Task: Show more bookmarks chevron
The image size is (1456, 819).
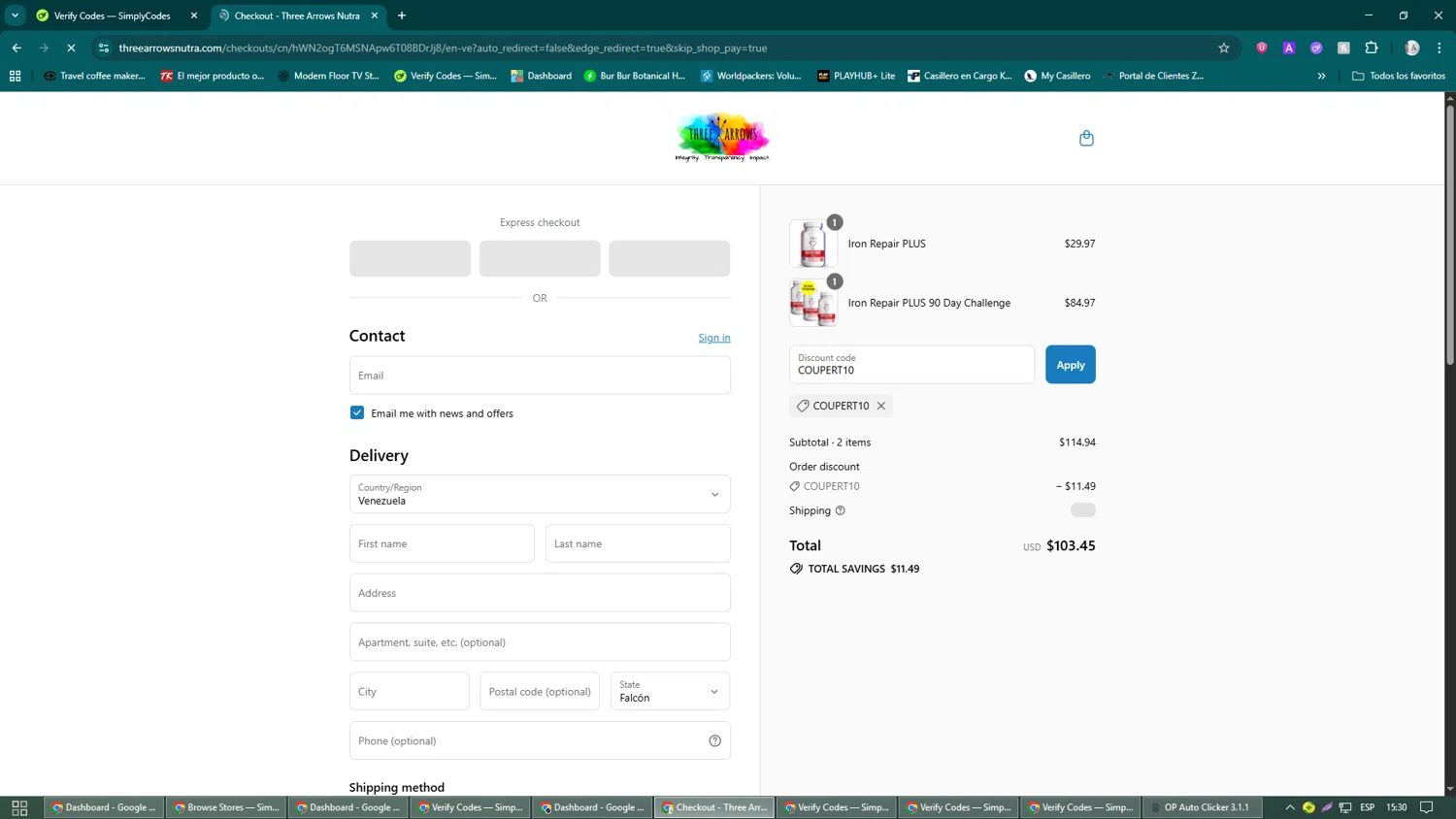Action: 1321,76
